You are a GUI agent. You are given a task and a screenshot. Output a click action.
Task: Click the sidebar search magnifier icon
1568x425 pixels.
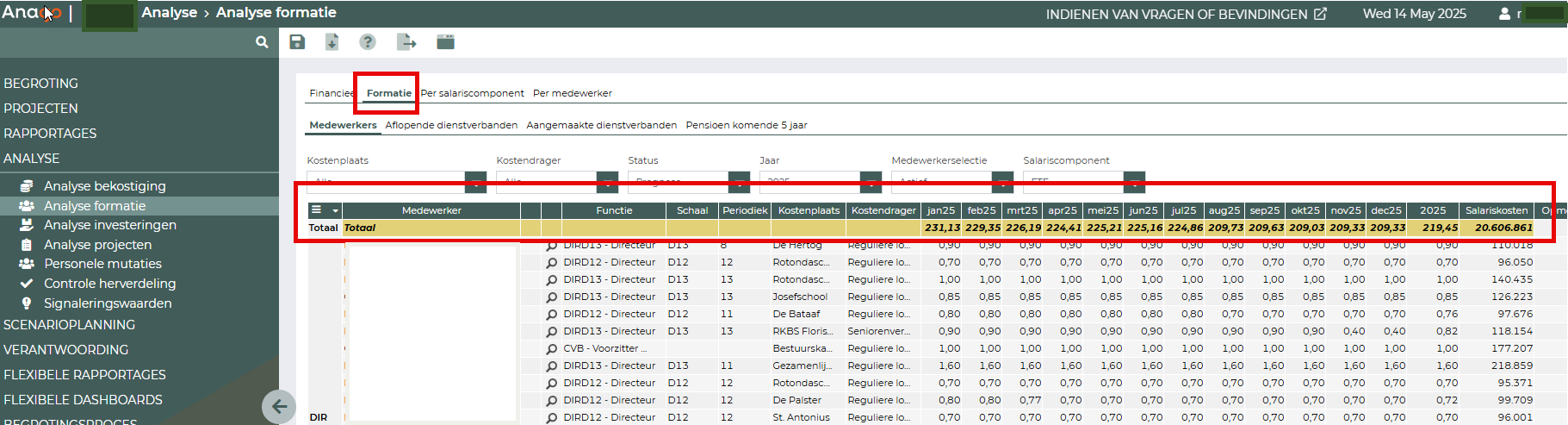pyautogui.click(x=262, y=42)
